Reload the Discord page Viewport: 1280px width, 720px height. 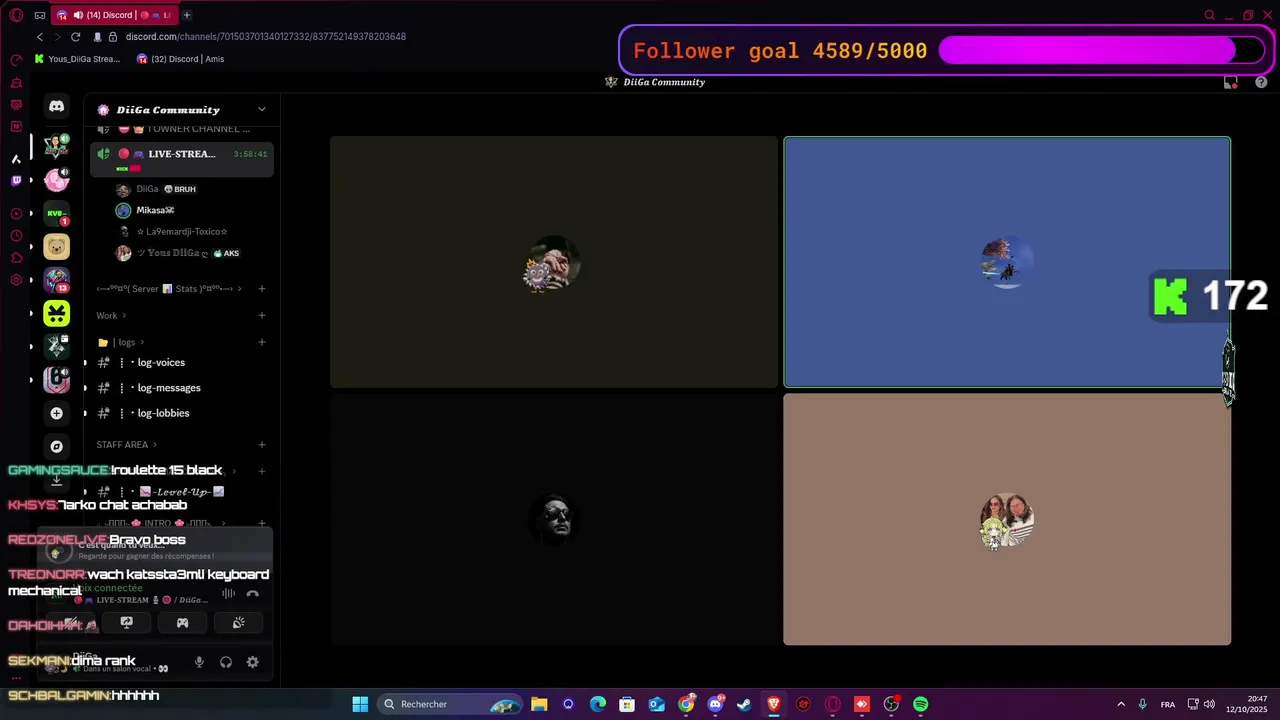click(x=75, y=37)
